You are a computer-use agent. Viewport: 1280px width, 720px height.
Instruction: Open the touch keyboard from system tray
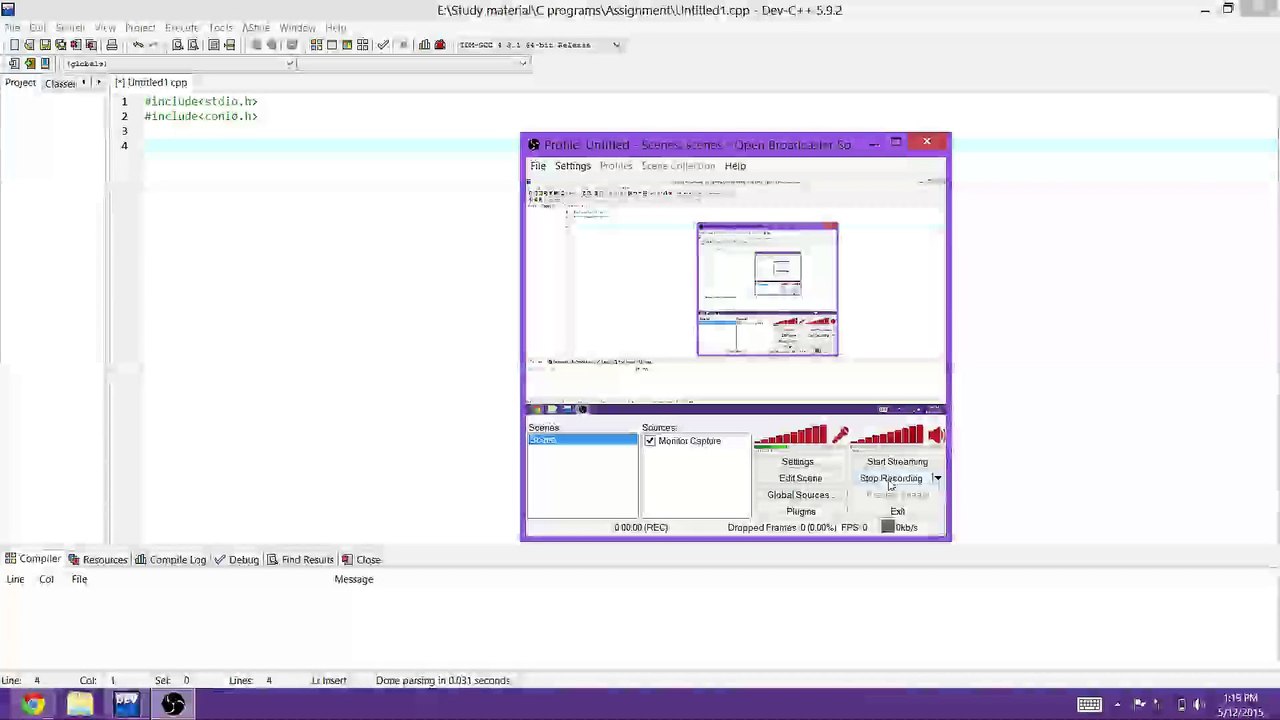[x=1089, y=704]
